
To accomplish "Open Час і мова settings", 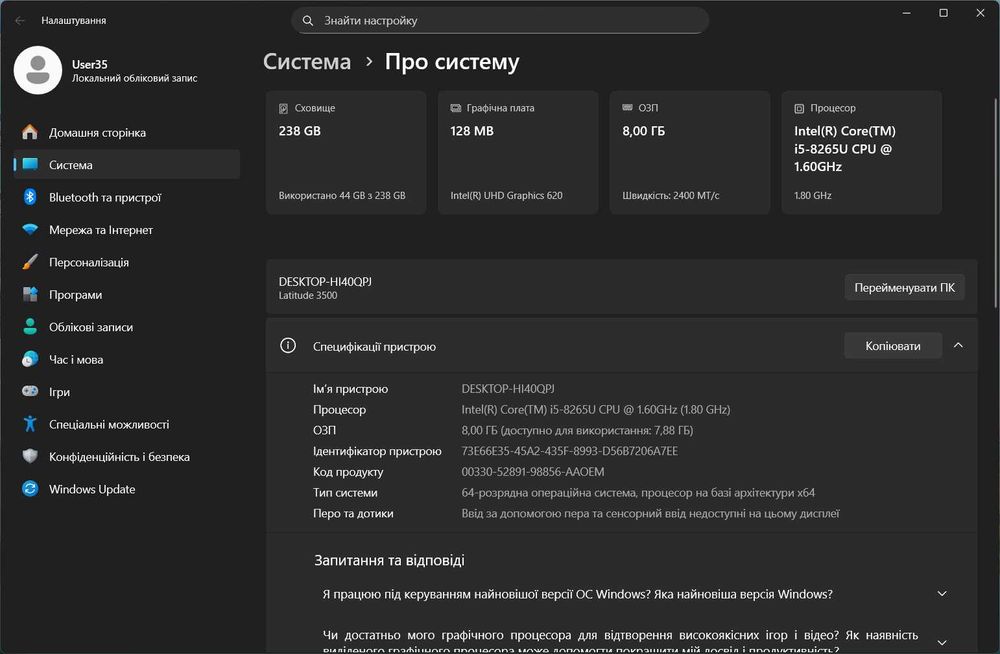I will coord(126,359).
